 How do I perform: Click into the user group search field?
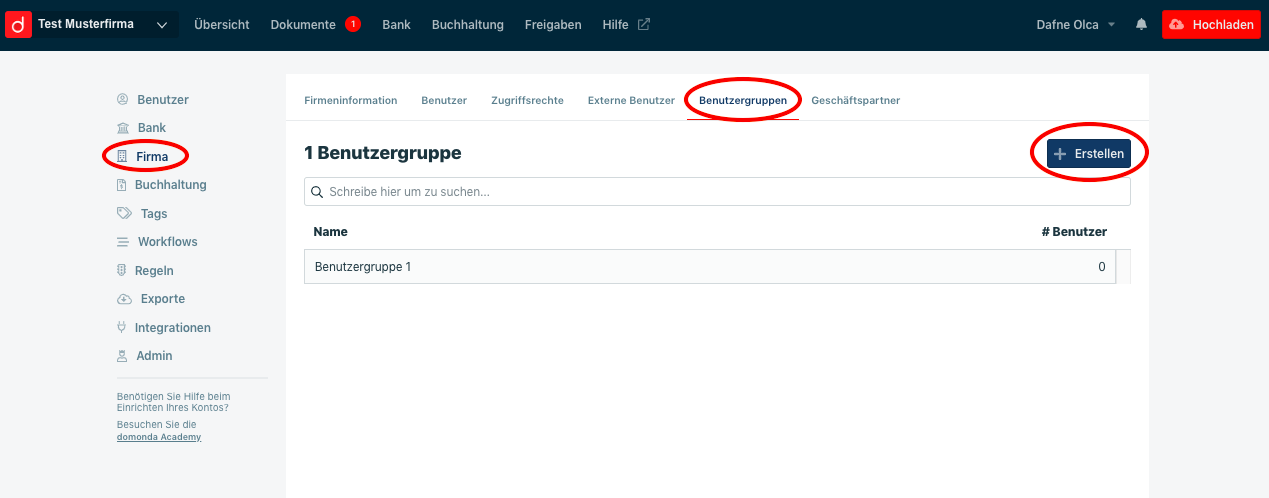click(717, 191)
